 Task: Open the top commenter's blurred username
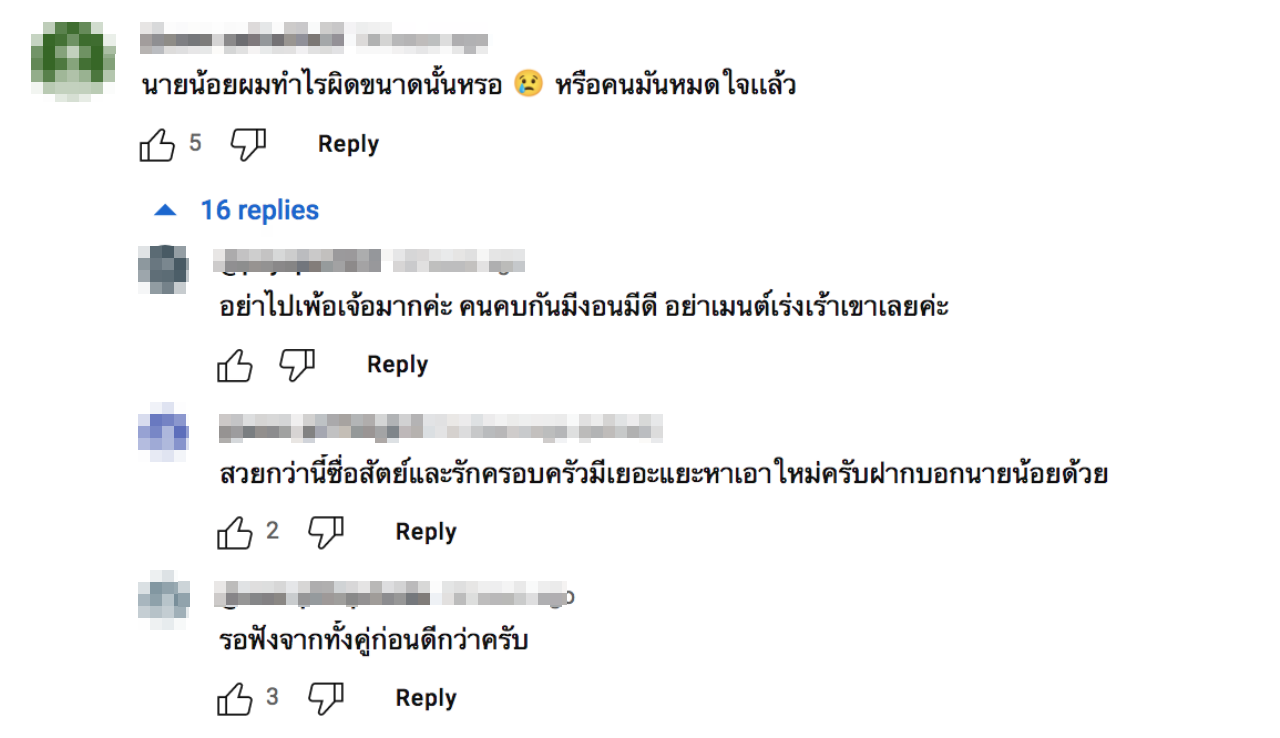[x=242, y=41]
